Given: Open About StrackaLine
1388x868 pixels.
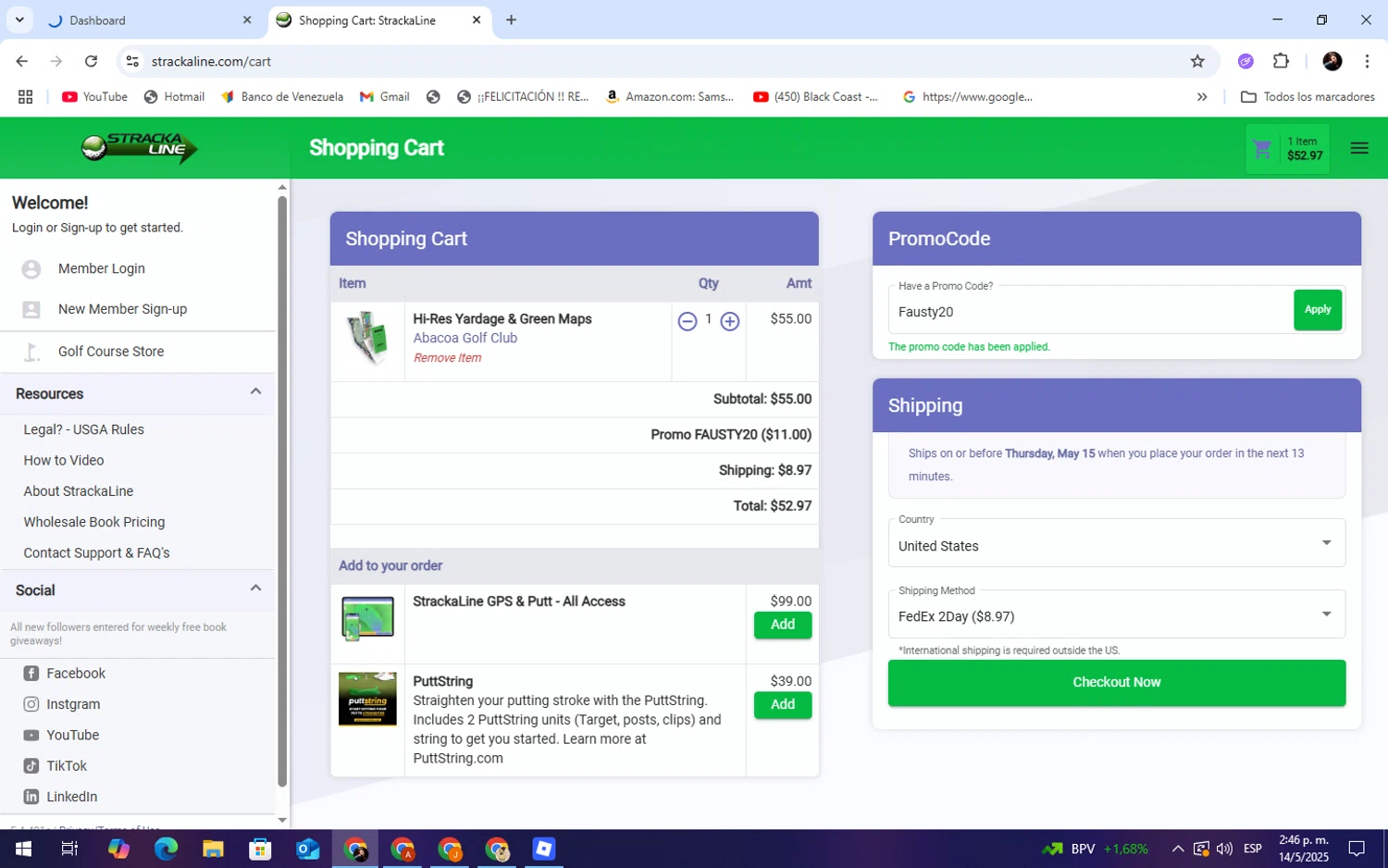Looking at the screenshot, I should pyautogui.click(x=79, y=491).
